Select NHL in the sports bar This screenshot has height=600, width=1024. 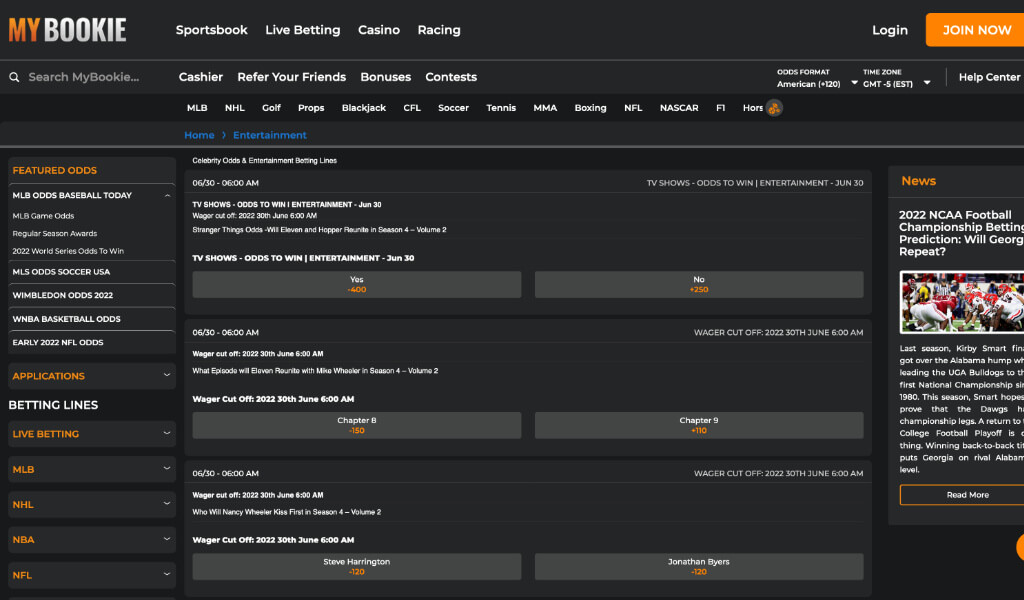pyautogui.click(x=234, y=108)
